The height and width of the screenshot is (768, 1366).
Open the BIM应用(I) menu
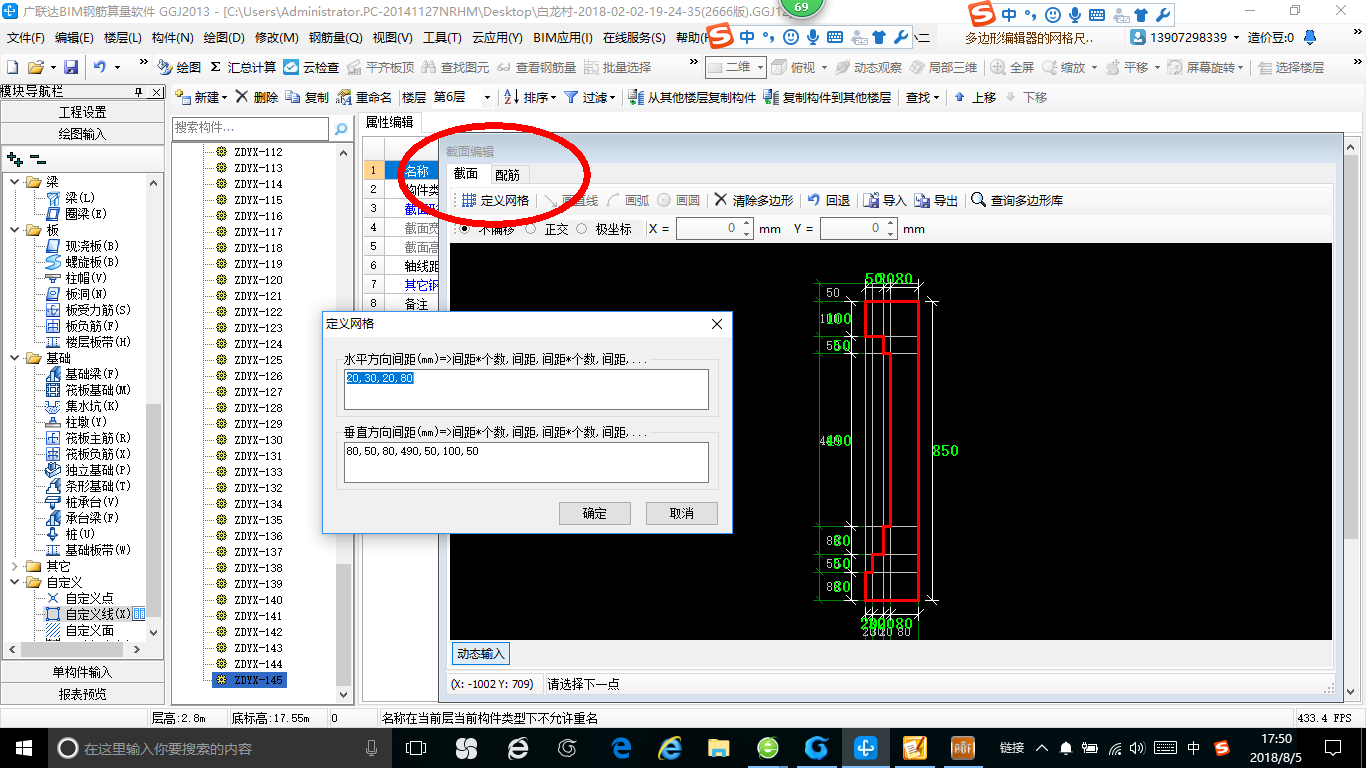coord(563,37)
